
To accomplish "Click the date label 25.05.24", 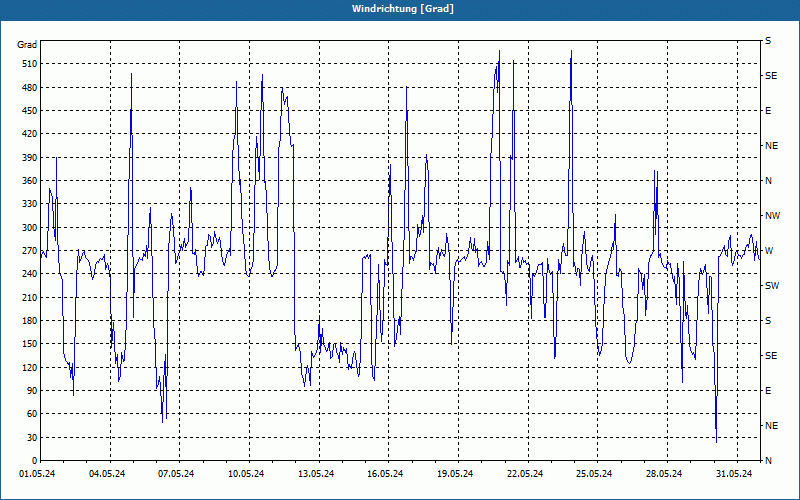I will [x=594, y=474].
